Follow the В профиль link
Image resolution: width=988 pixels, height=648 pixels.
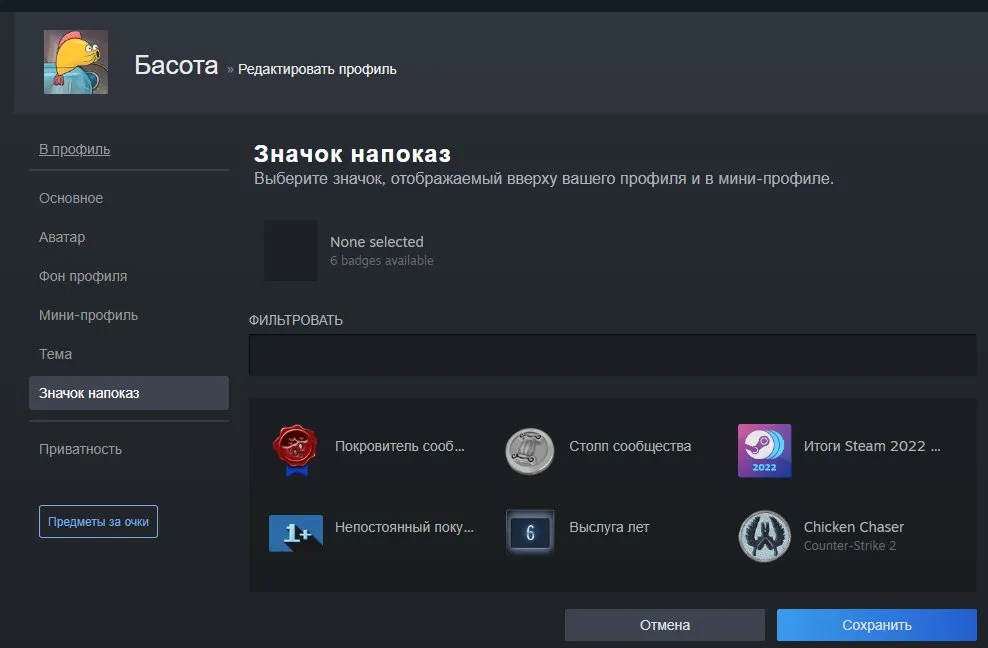74,149
